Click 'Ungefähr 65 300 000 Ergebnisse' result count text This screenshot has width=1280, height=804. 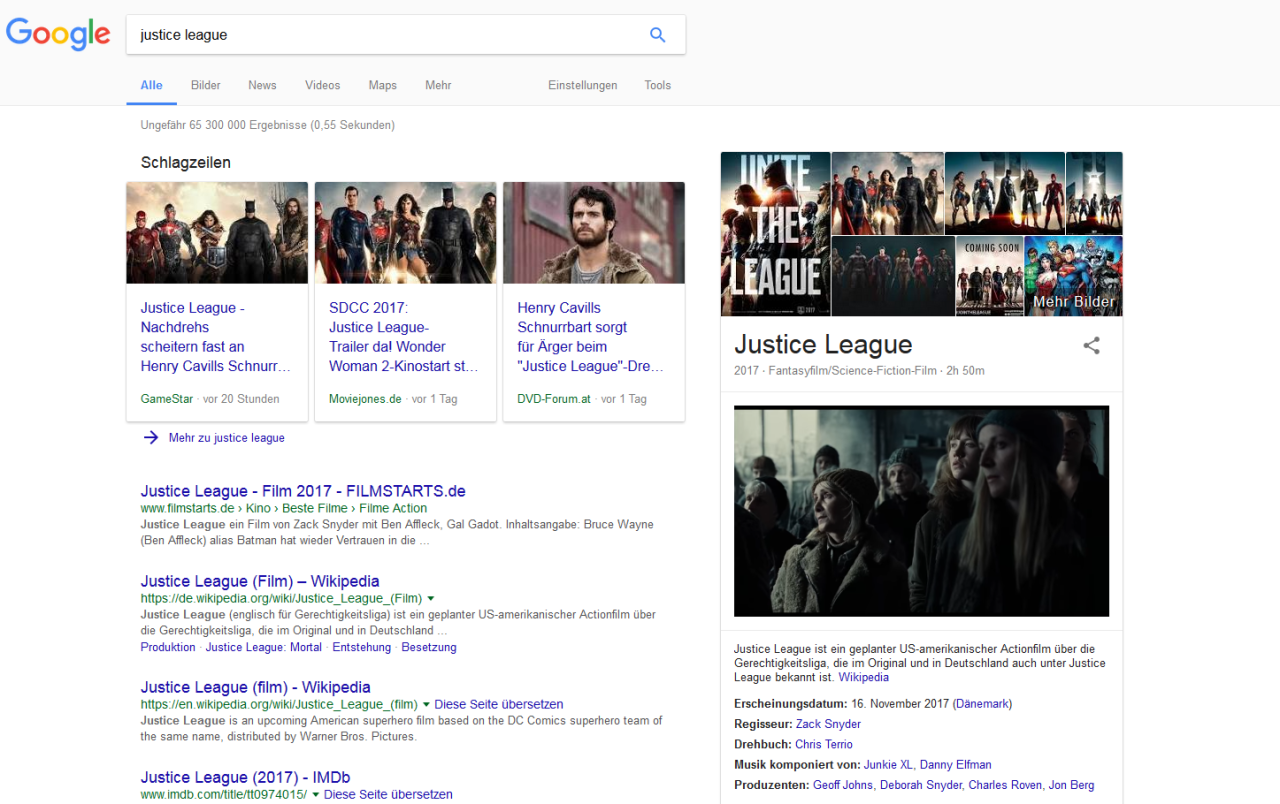[268, 125]
